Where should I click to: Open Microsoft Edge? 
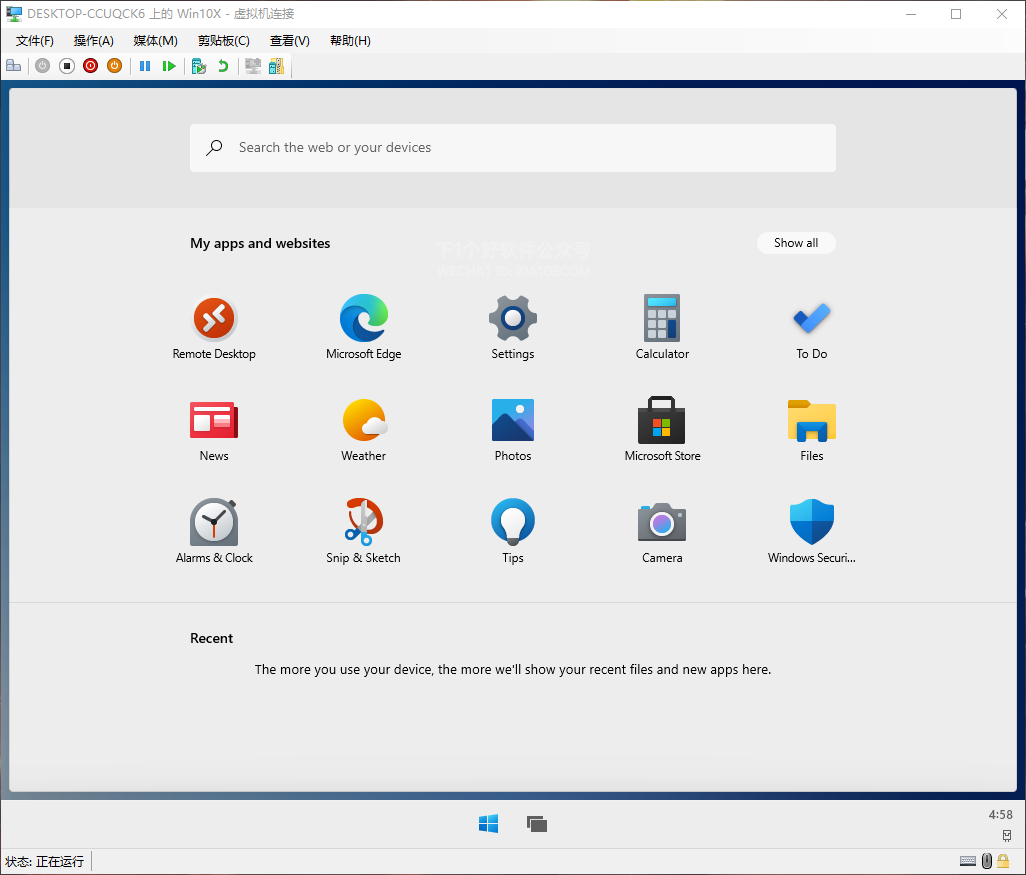[x=364, y=327]
